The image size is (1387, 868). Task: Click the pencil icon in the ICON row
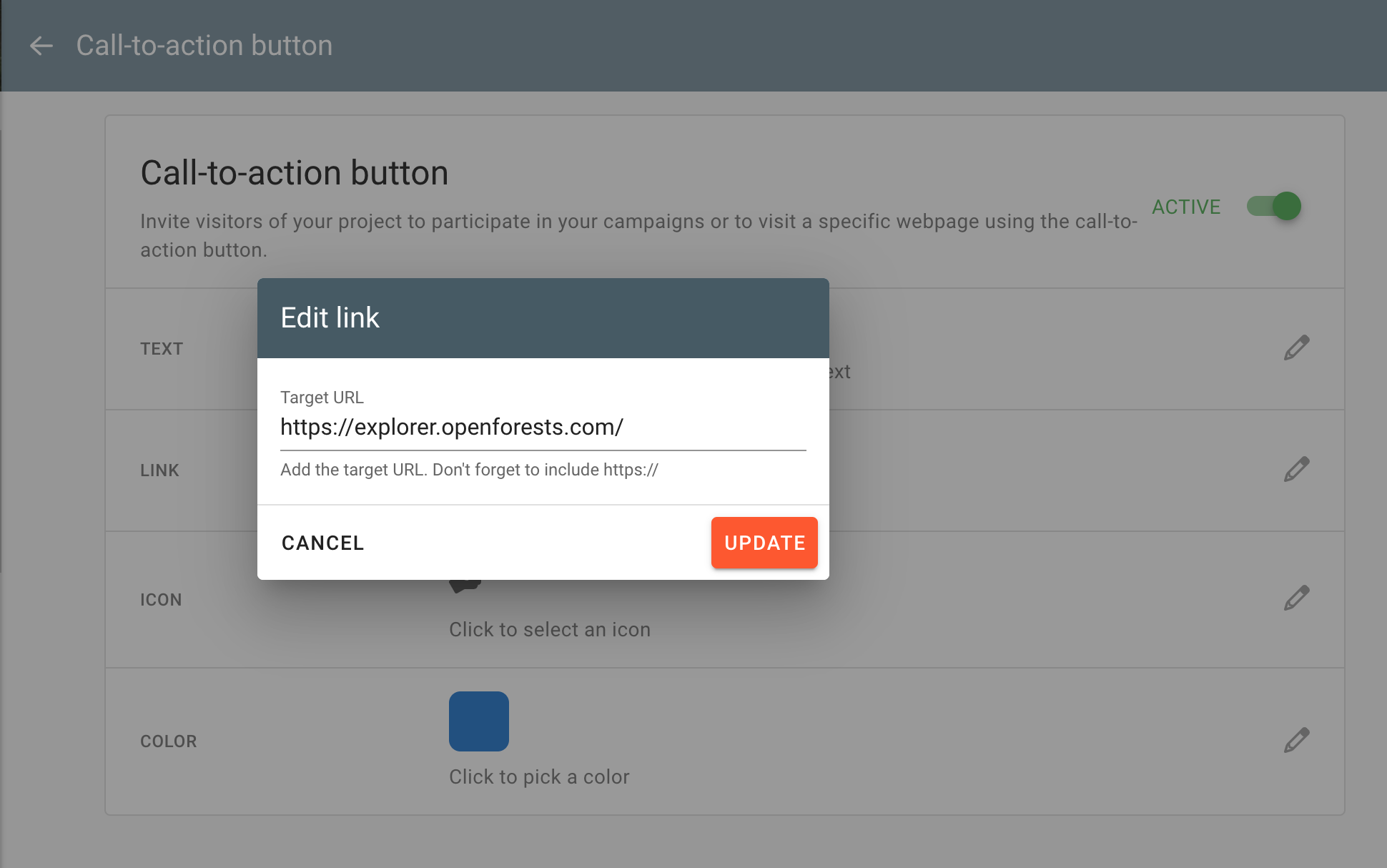pyautogui.click(x=1296, y=598)
